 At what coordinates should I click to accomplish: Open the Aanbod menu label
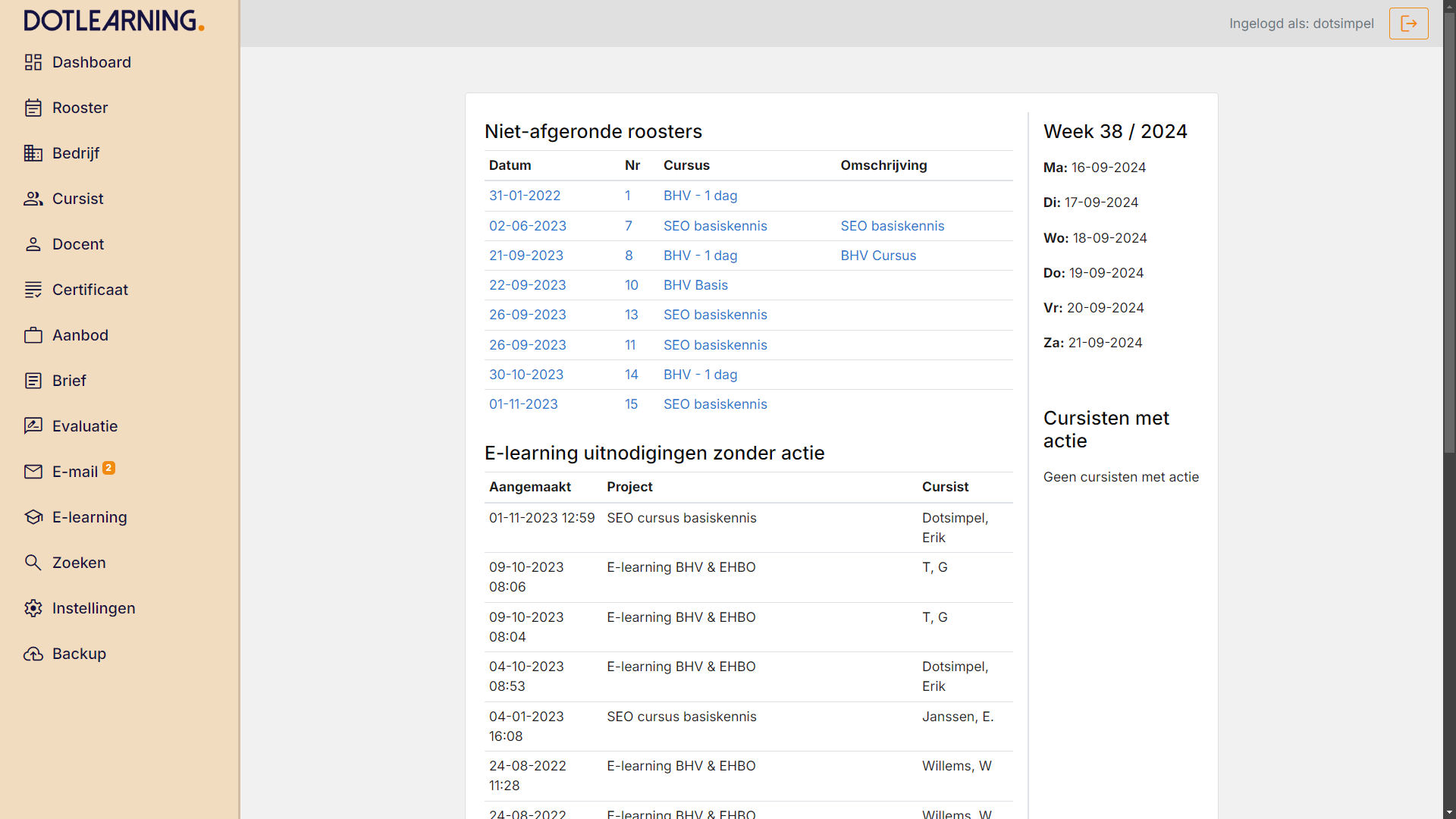pyautogui.click(x=80, y=335)
